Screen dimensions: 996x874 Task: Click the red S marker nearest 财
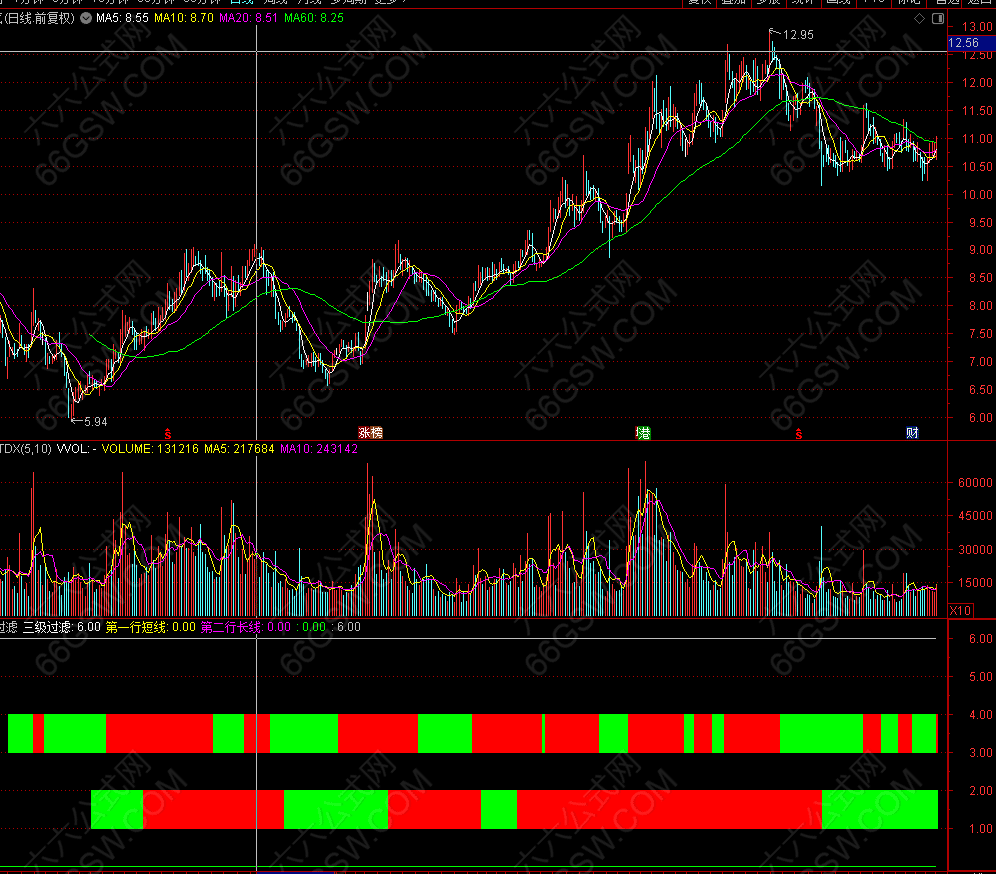[798, 434]
